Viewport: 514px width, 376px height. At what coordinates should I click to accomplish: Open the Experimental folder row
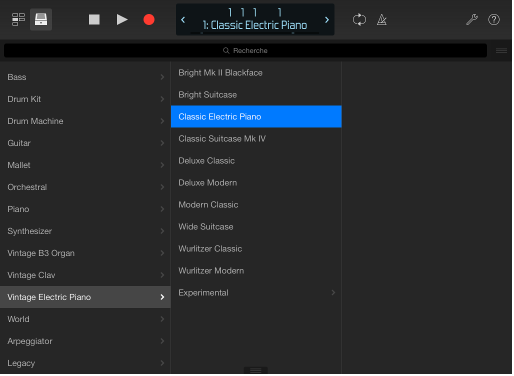[x=256, y=293]
